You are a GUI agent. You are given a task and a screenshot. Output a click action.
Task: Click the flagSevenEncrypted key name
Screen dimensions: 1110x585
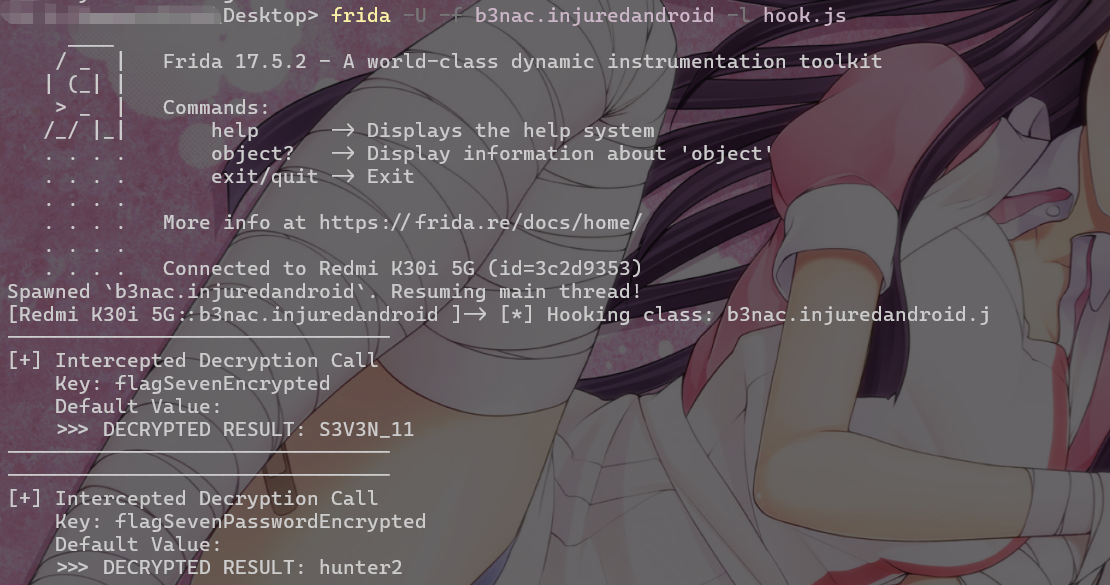(222, 384)
